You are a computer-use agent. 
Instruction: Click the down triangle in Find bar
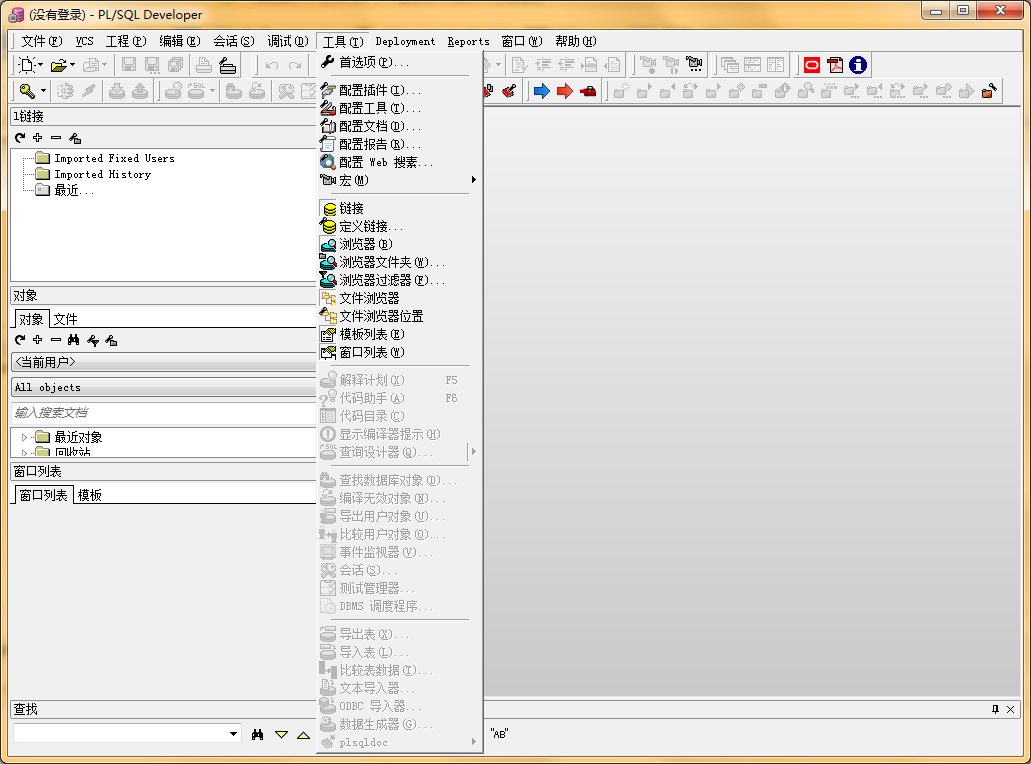[281, 734]
